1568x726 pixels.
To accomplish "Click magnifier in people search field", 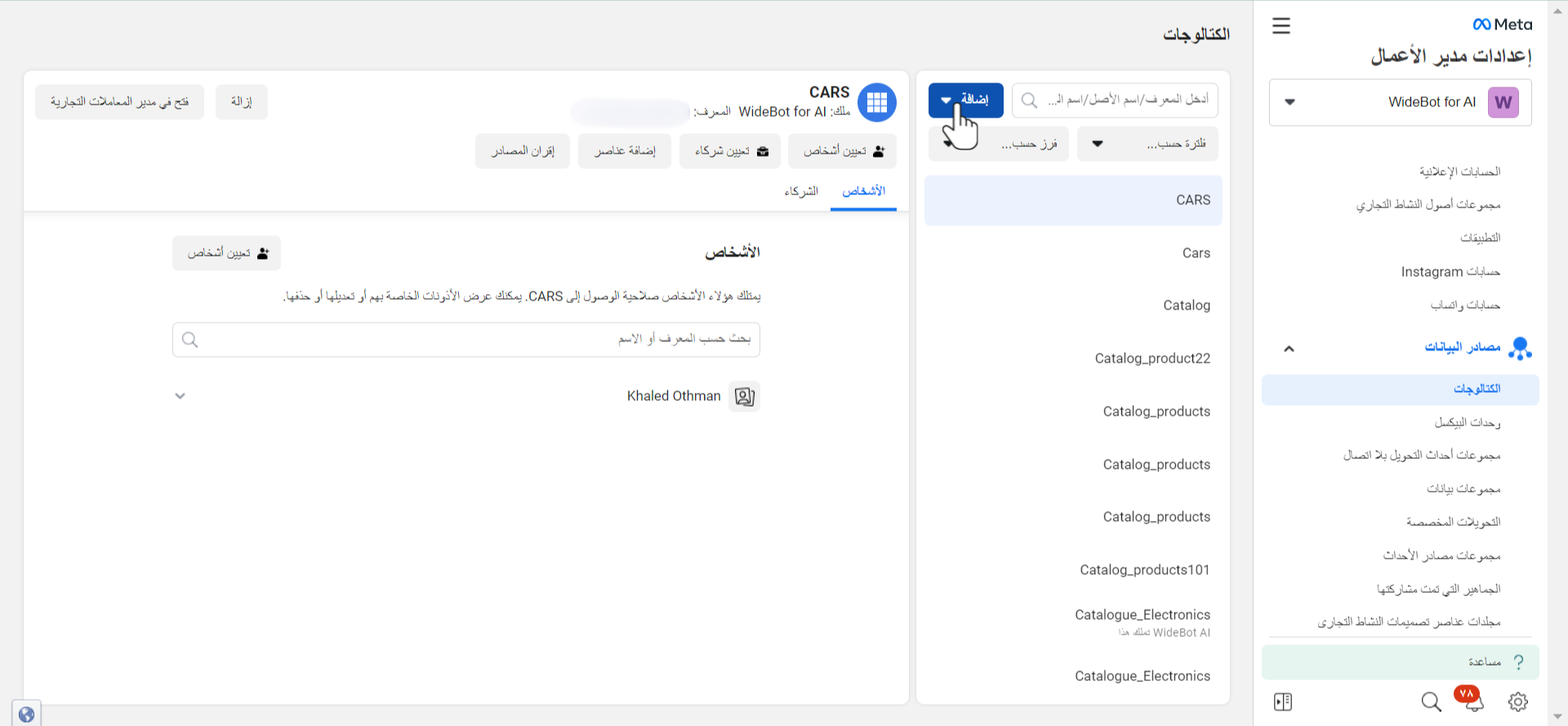I will (x=190, y=340).
